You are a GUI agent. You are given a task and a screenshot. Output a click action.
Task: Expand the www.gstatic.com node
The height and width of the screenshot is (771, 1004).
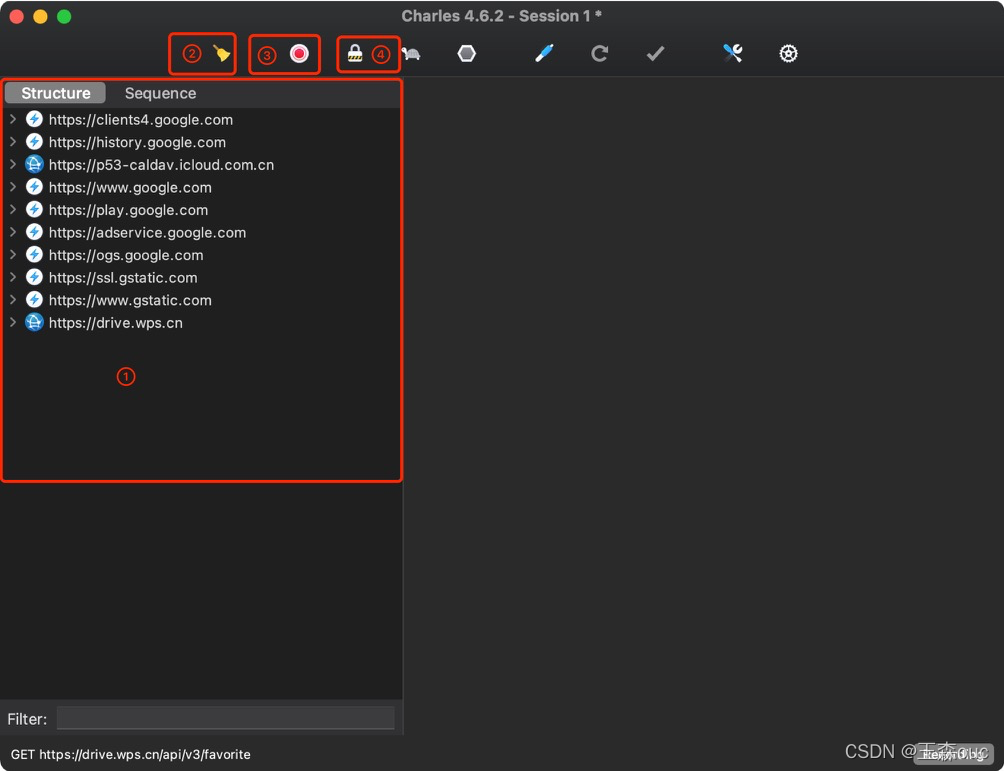[13, 300]
